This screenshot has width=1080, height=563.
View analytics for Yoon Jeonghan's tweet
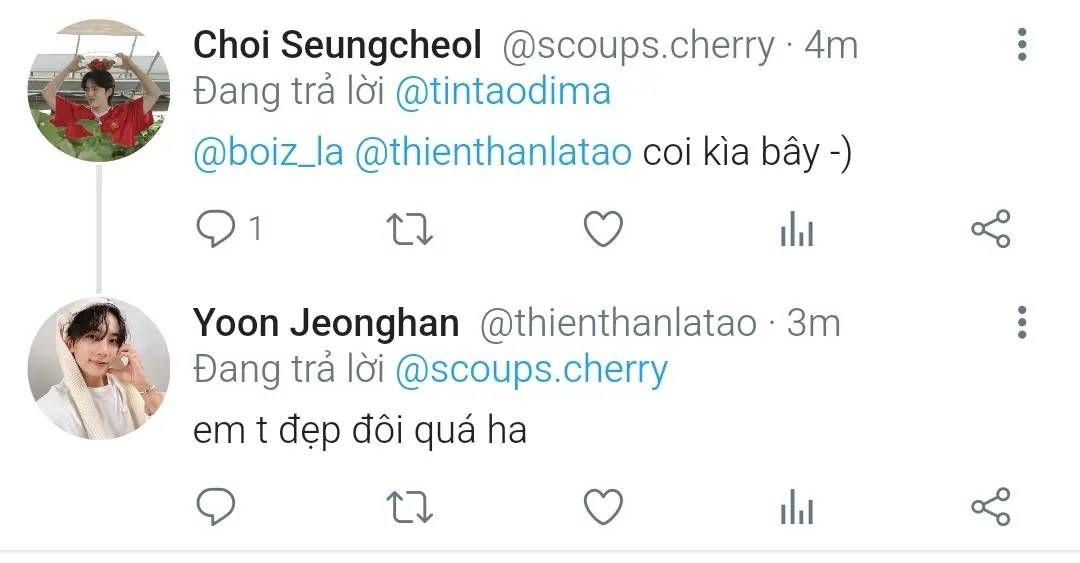pos(797,509)
